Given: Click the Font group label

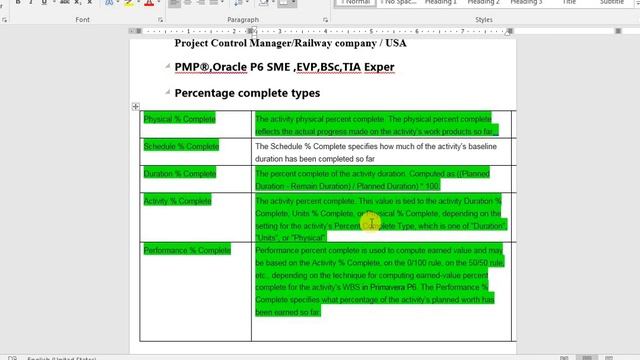Looking at the screenshot, I should click(82, 20).
